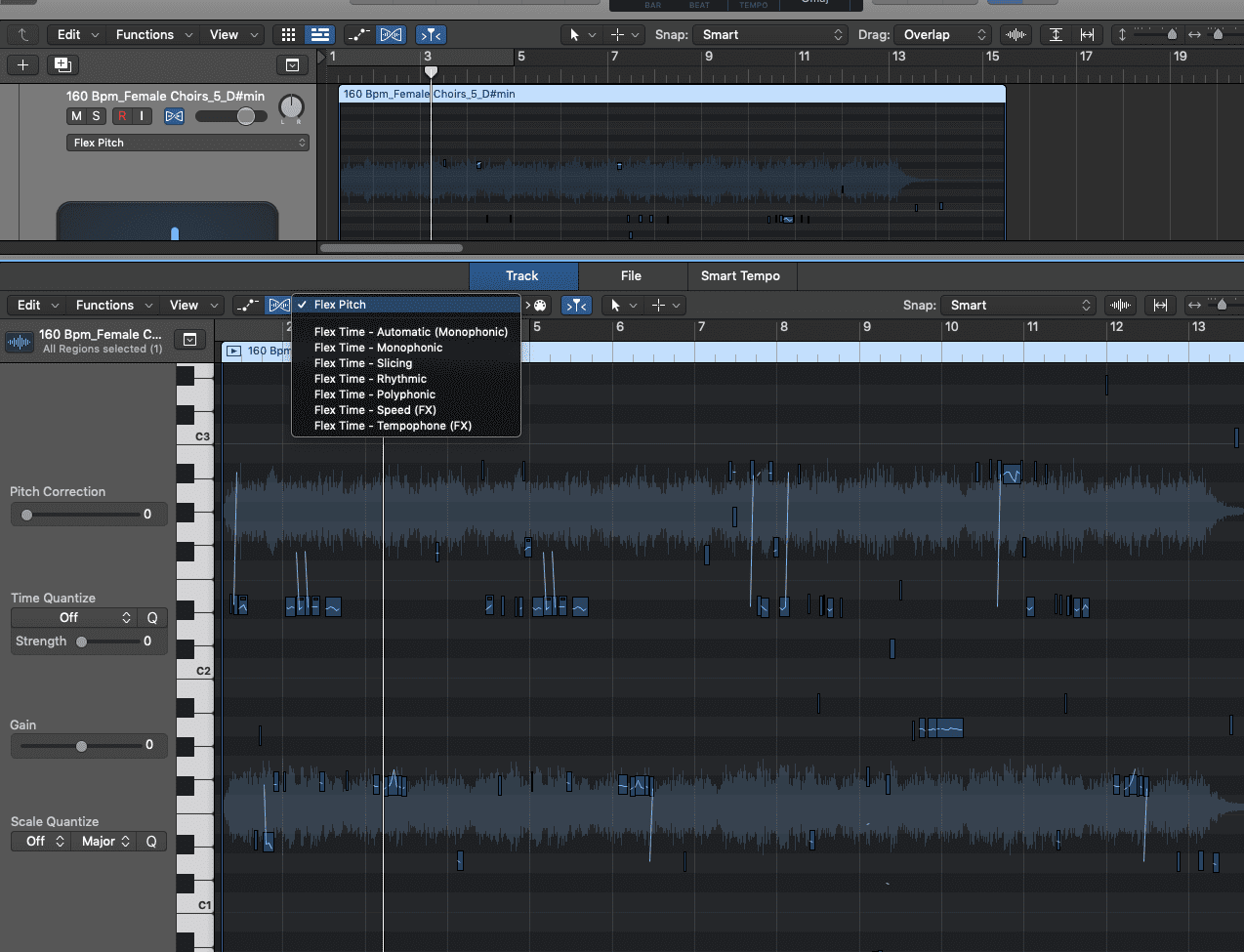
Task: Toggle automation icon in the editor toolbar
Action: click(248, 305)
